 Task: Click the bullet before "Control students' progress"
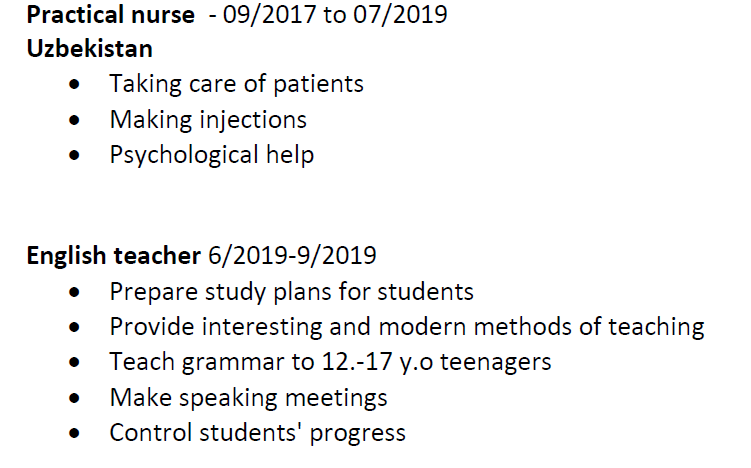point(76,434)
